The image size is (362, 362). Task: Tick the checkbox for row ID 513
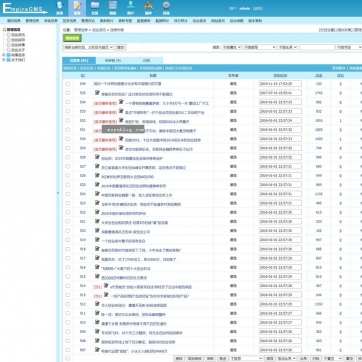point(68,295)
